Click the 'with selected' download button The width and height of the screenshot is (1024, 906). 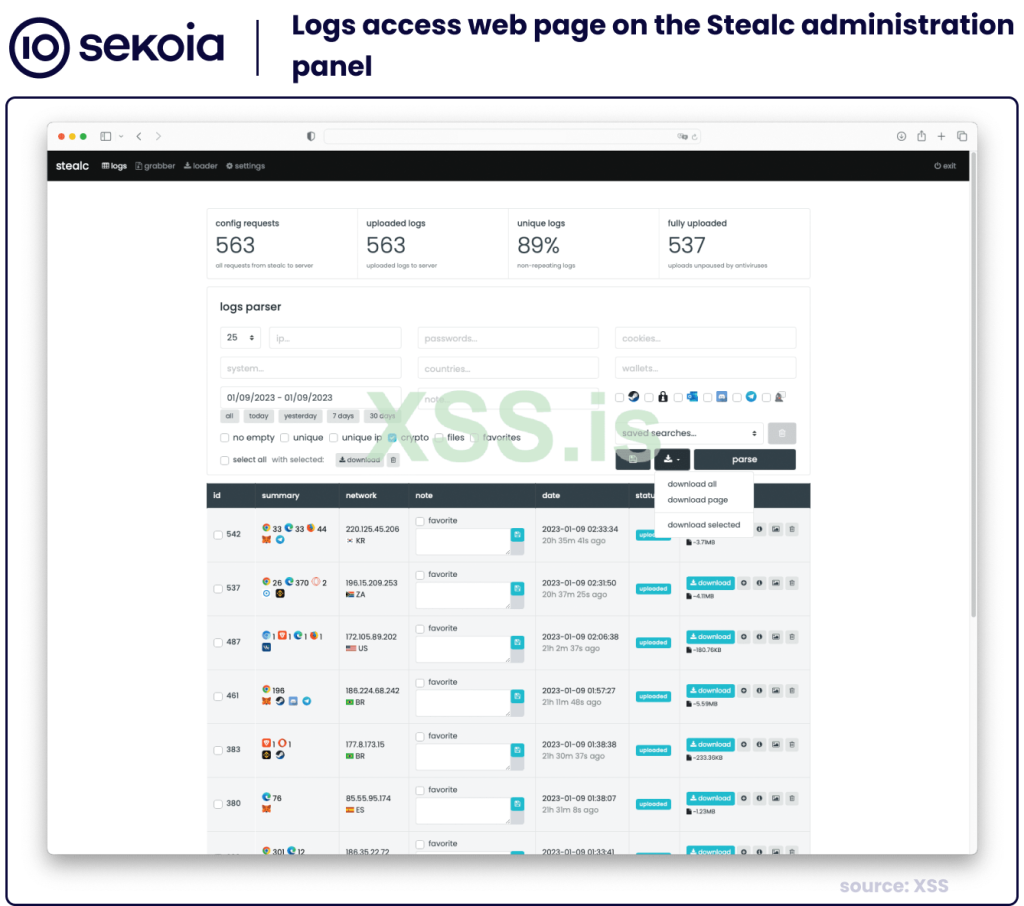[360, 460]
